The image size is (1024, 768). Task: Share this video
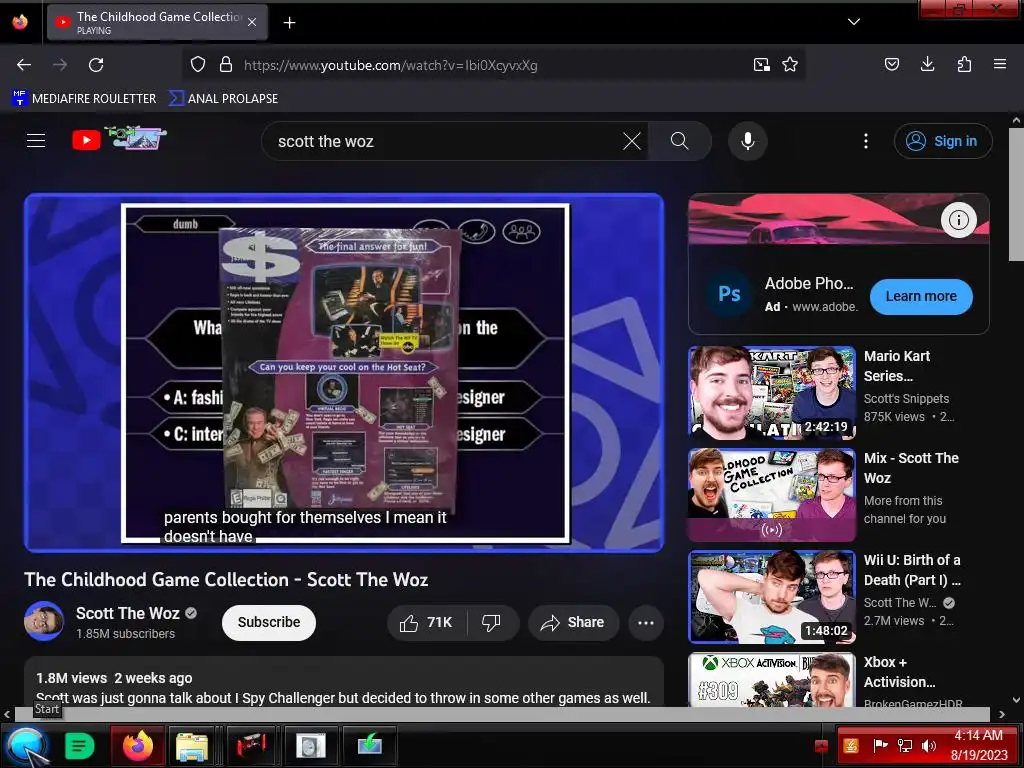[571, 622]
